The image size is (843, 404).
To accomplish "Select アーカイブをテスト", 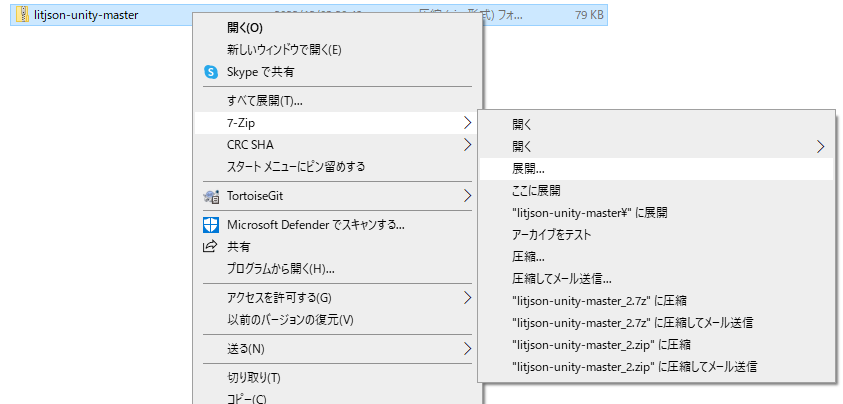I will [x=656, y=235].
